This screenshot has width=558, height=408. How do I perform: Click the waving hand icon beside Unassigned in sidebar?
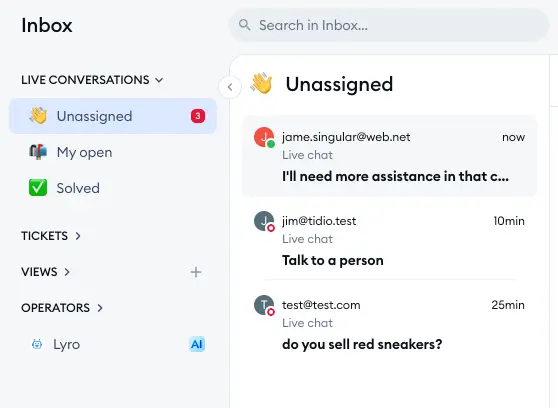coord(38,116)
